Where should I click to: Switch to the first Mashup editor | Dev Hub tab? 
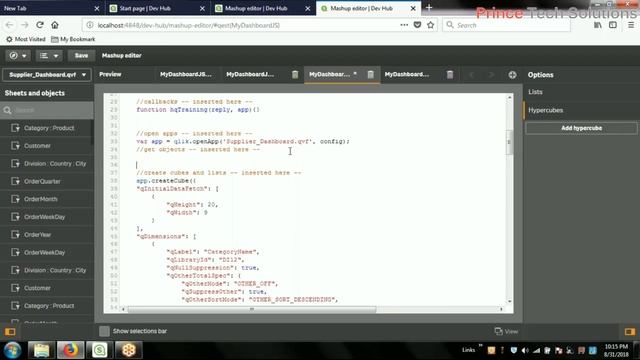263,8
